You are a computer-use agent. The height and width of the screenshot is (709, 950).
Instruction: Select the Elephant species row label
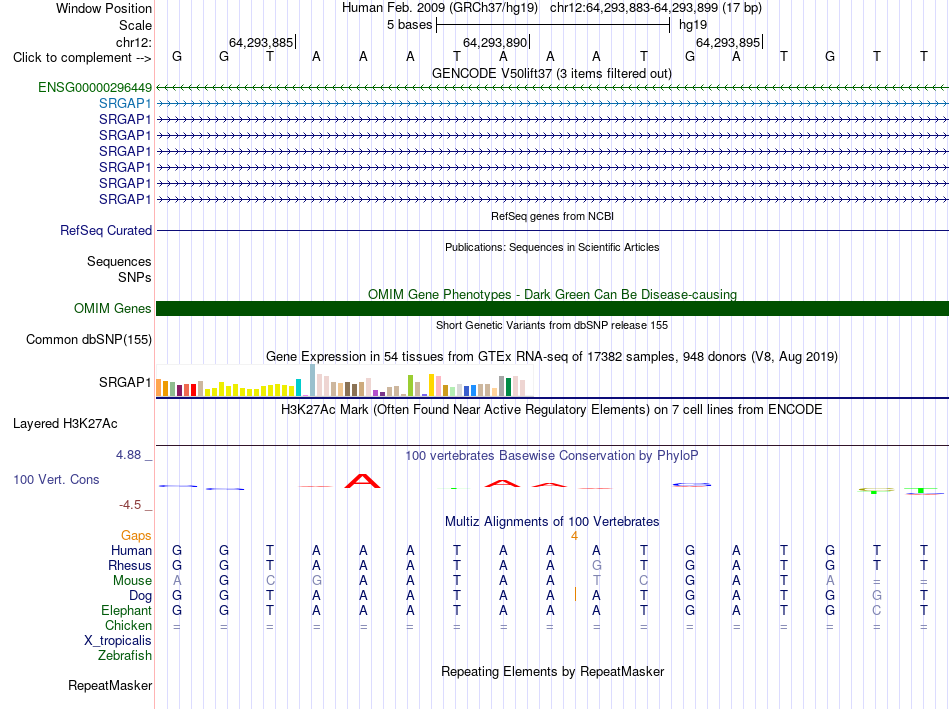[x=126, y=610]
